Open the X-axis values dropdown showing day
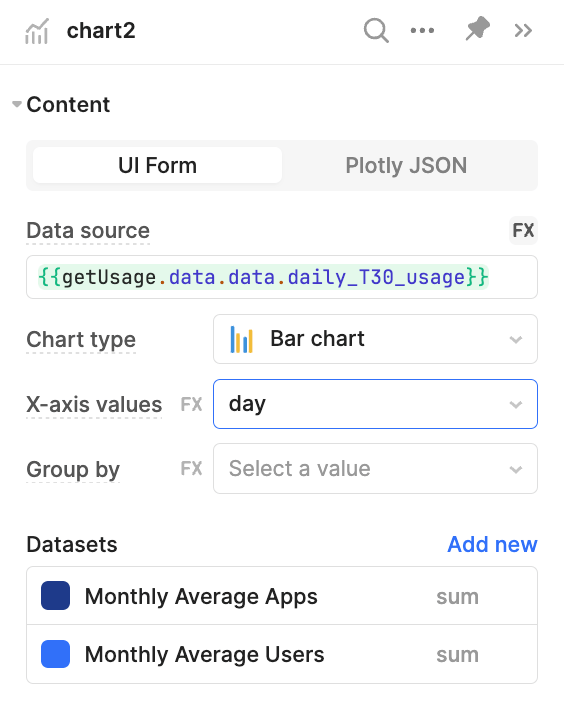This screenshot has width=564, height=708. tap(375, 404)
